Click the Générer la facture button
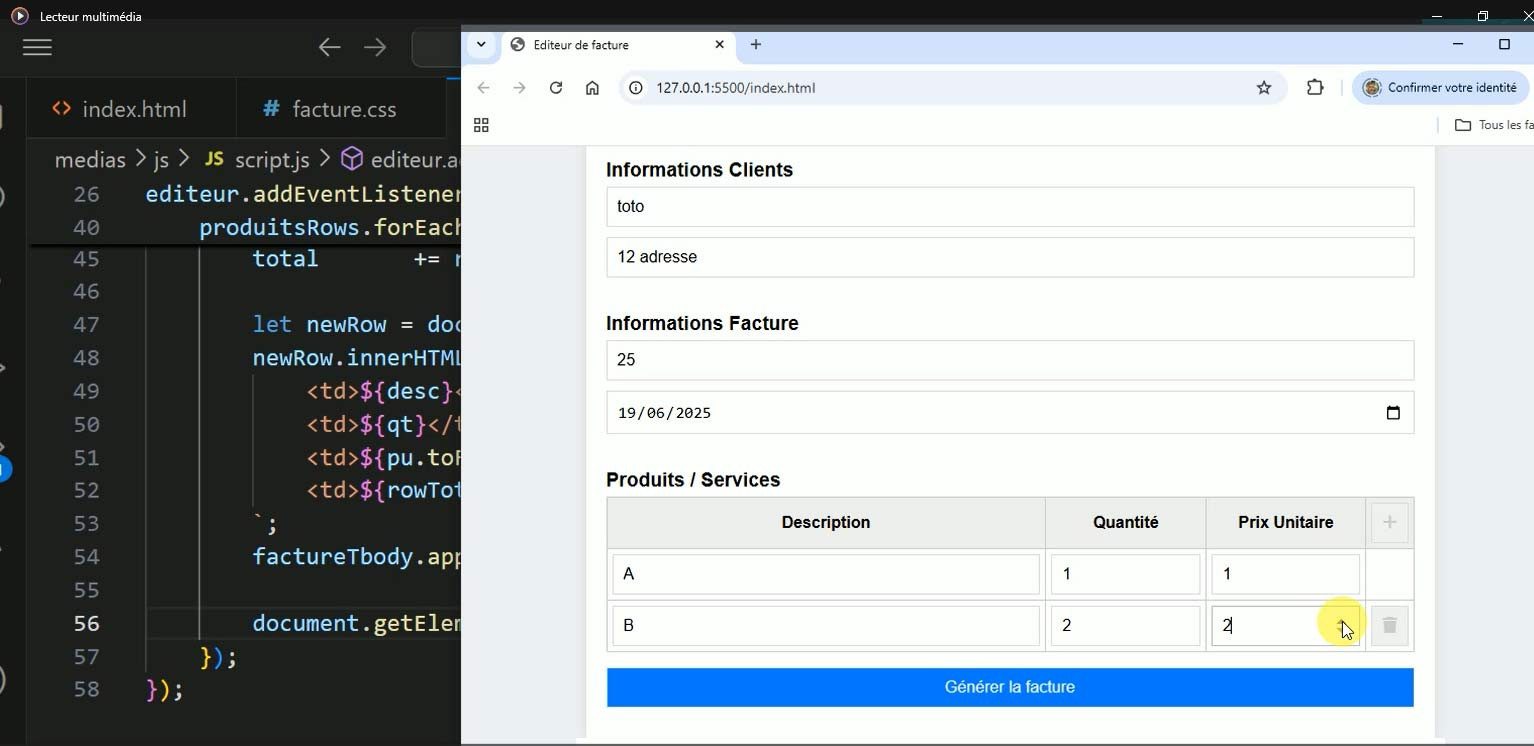Image resolution: width=1534 pixels, height=746 pixels. tap(1009, 687)
